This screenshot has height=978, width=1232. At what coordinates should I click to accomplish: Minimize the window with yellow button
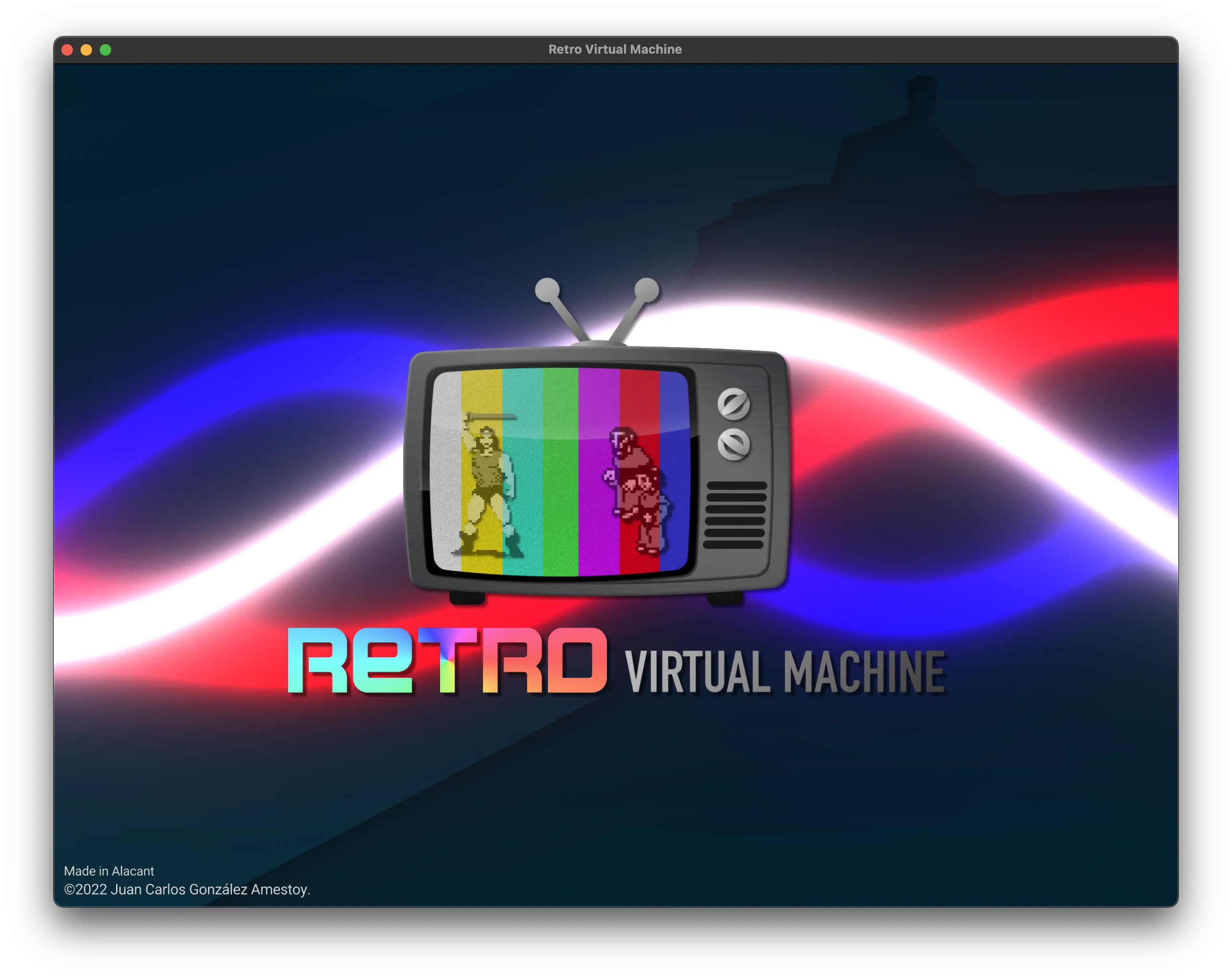86,50
